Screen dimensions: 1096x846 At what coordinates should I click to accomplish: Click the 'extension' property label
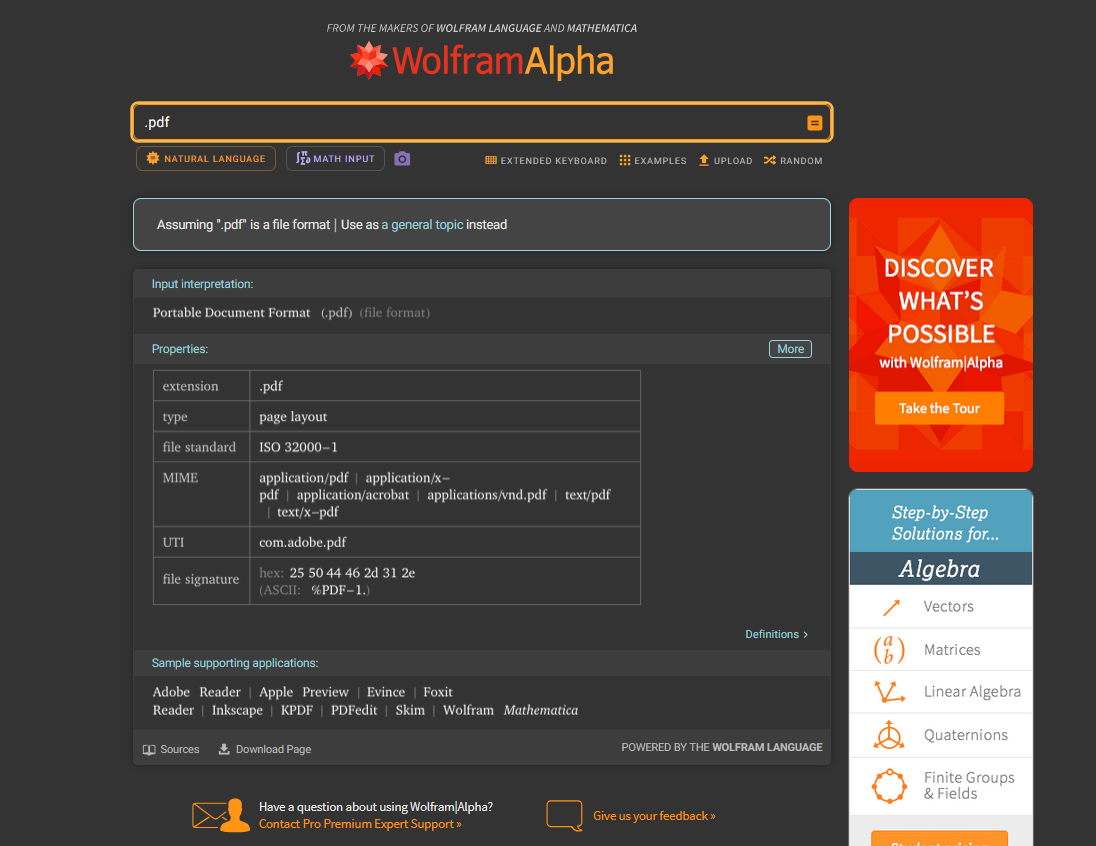click(190, 386)
